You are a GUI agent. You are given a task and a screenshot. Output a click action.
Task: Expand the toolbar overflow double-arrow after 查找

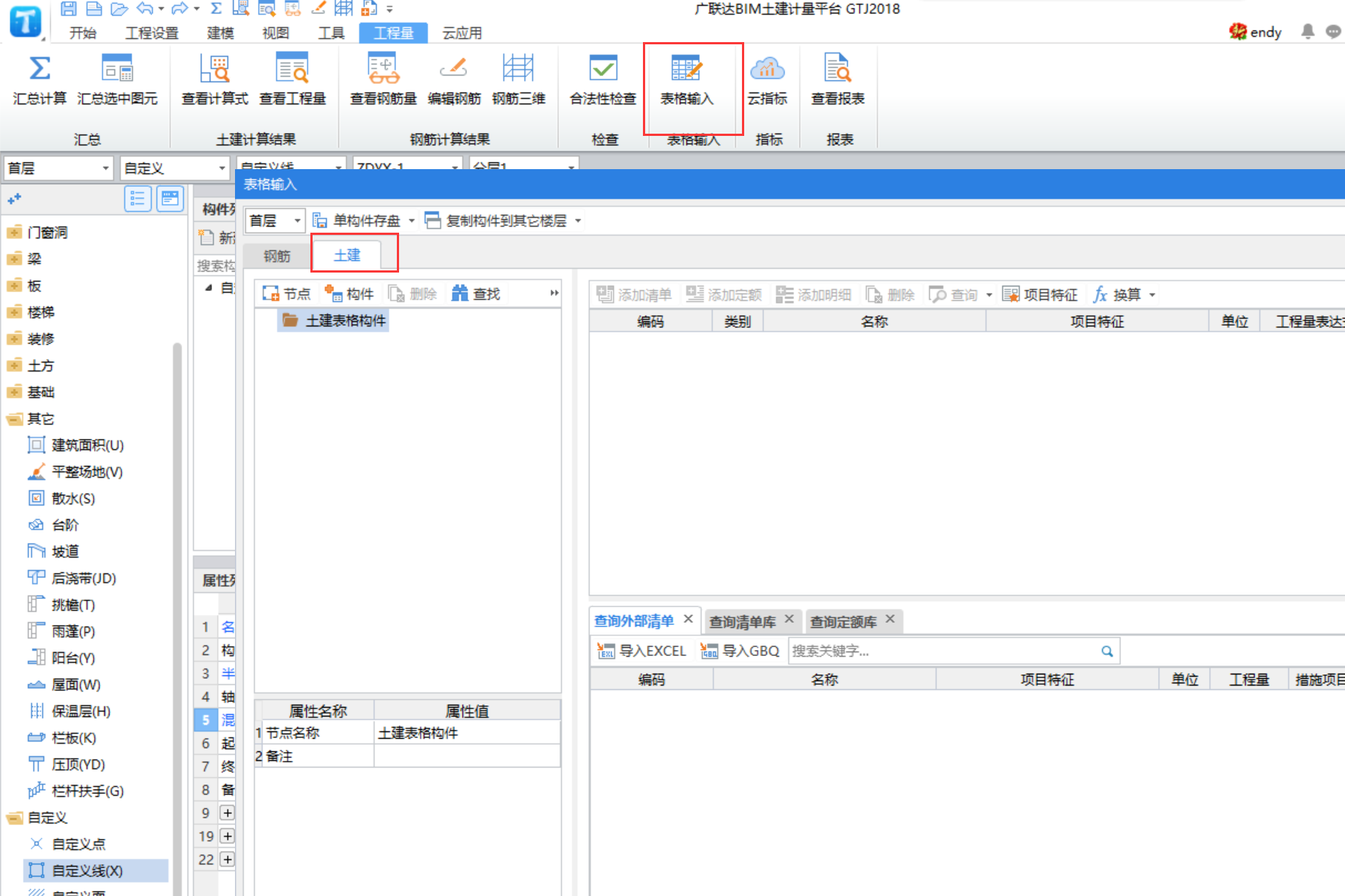(554, 294)
